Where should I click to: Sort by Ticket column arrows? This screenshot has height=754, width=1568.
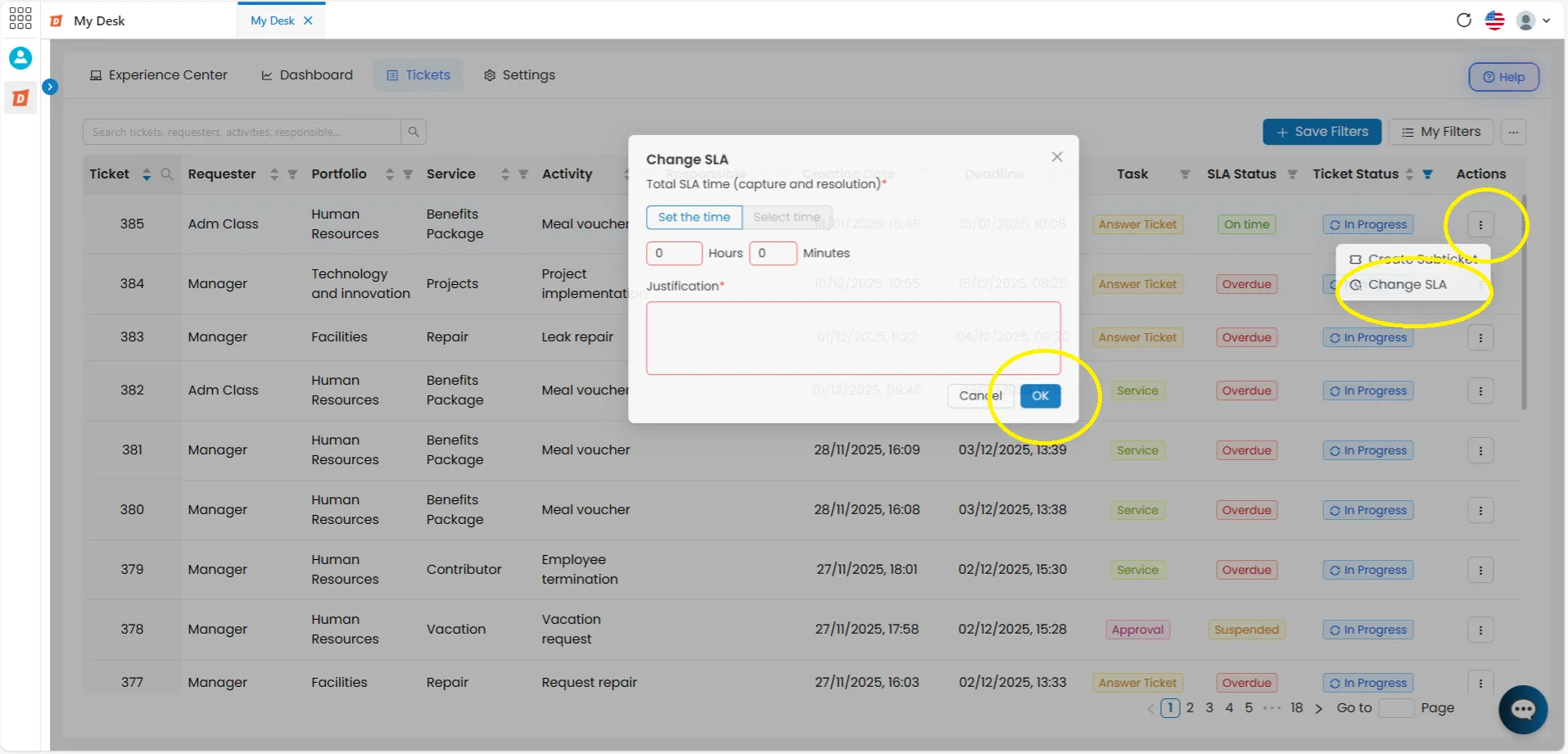point(147,174)
